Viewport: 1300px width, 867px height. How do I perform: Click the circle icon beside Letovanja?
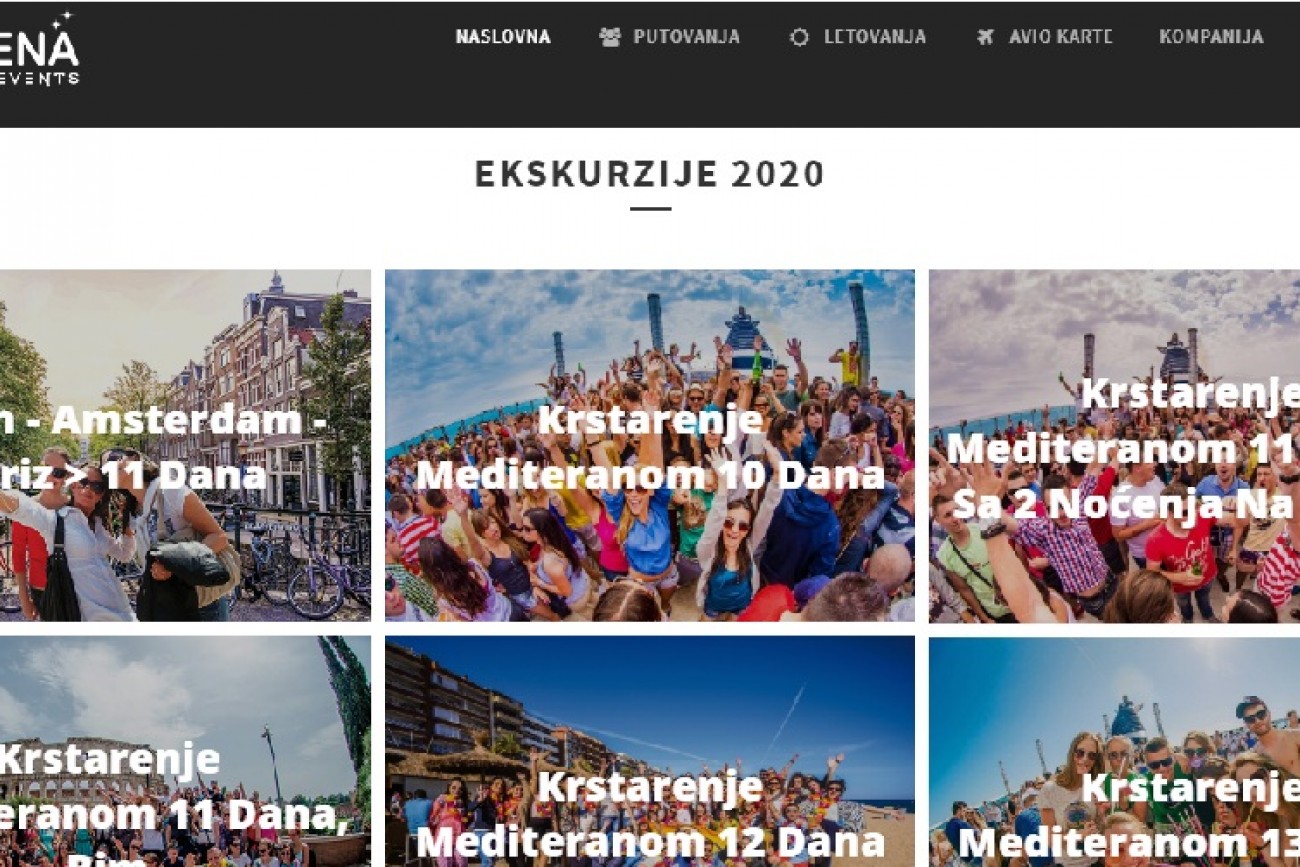pyautogui.click(x=799, y=37)
